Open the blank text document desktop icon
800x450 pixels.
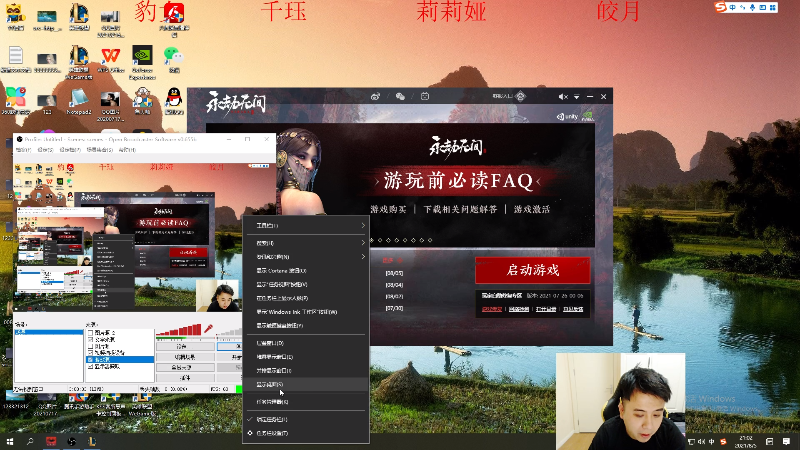point(15,59)
